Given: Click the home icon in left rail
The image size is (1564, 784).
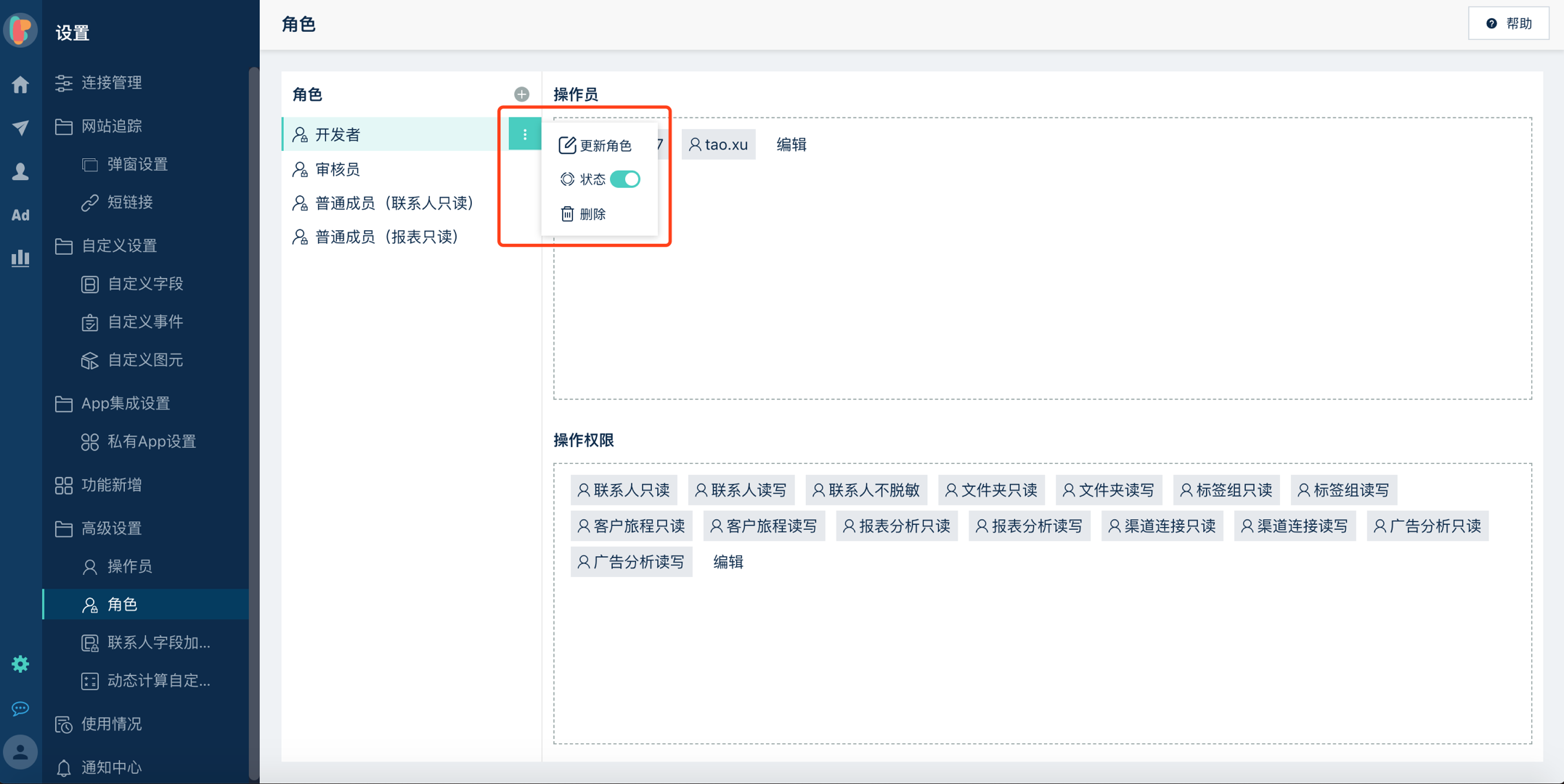Looking at the screenshot, I should (x=20, y=84).
